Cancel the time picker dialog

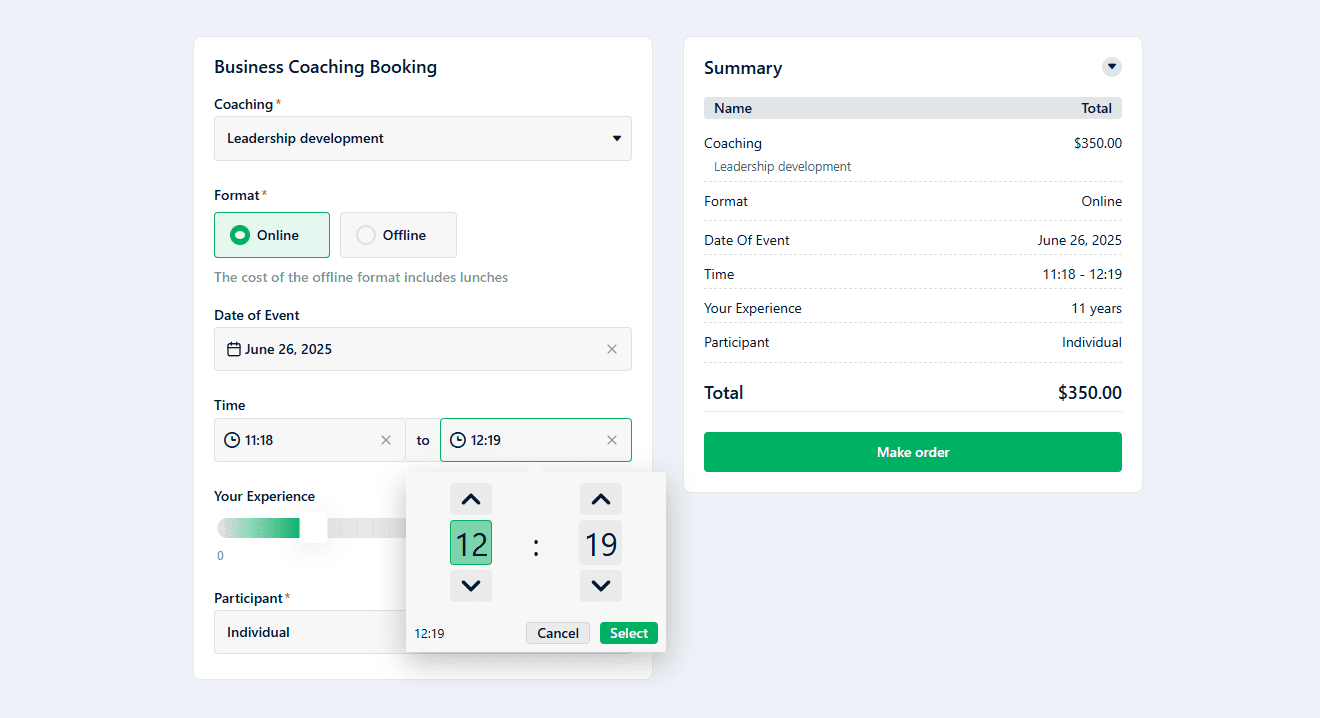click(557, 632)
